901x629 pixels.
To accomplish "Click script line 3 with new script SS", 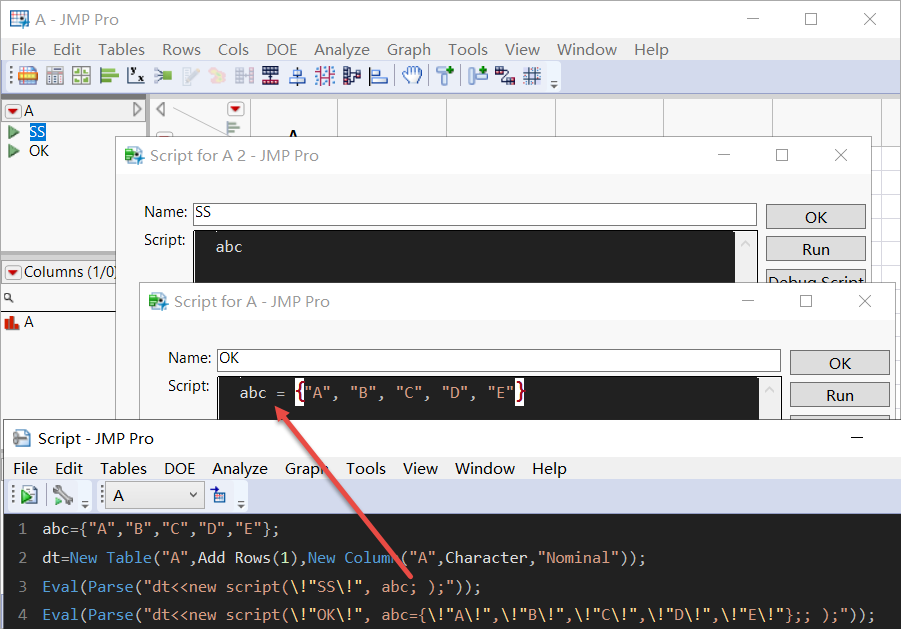I will [261, 586].
